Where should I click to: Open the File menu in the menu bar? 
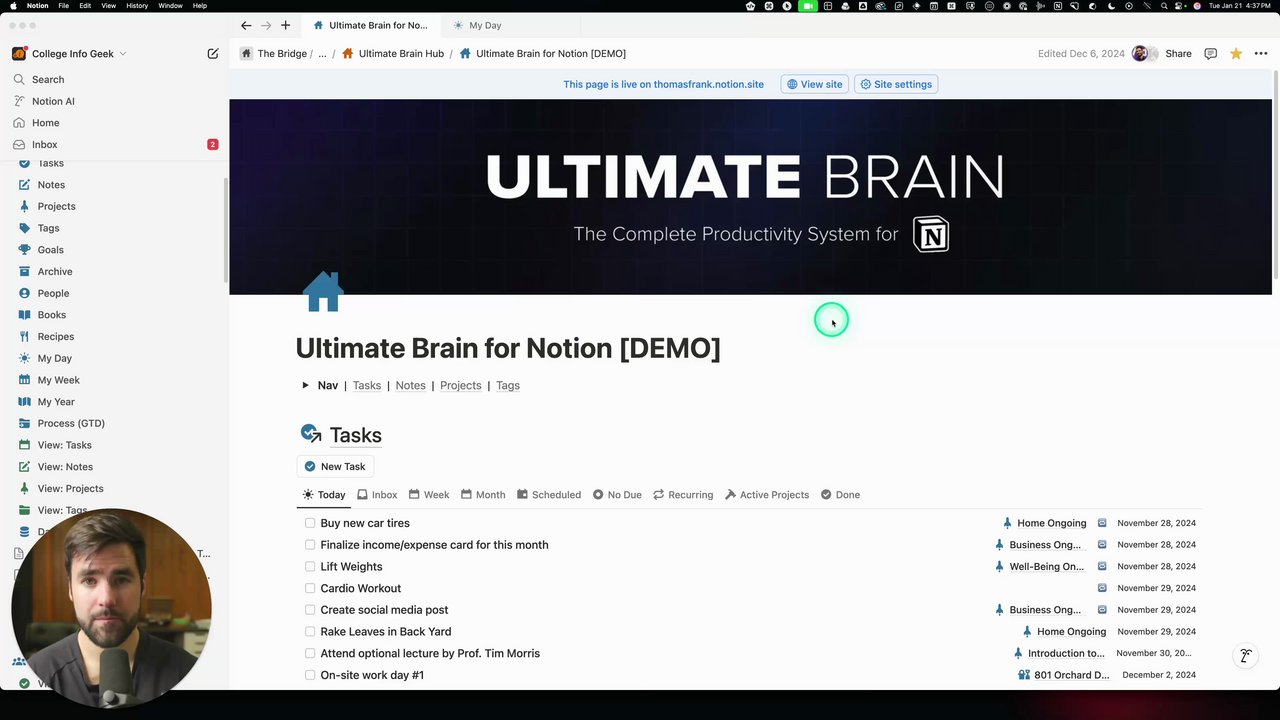pos(64,6)
